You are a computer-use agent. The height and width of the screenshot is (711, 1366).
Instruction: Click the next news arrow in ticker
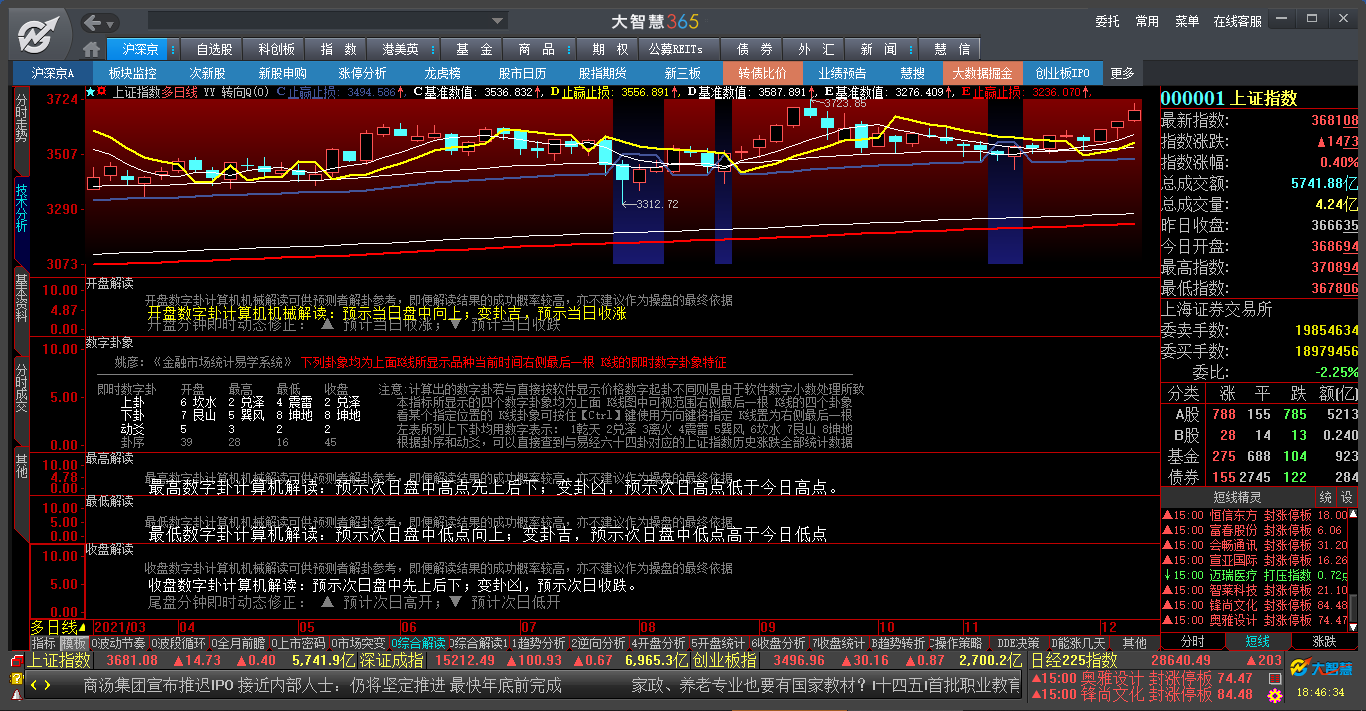point(46,685)
